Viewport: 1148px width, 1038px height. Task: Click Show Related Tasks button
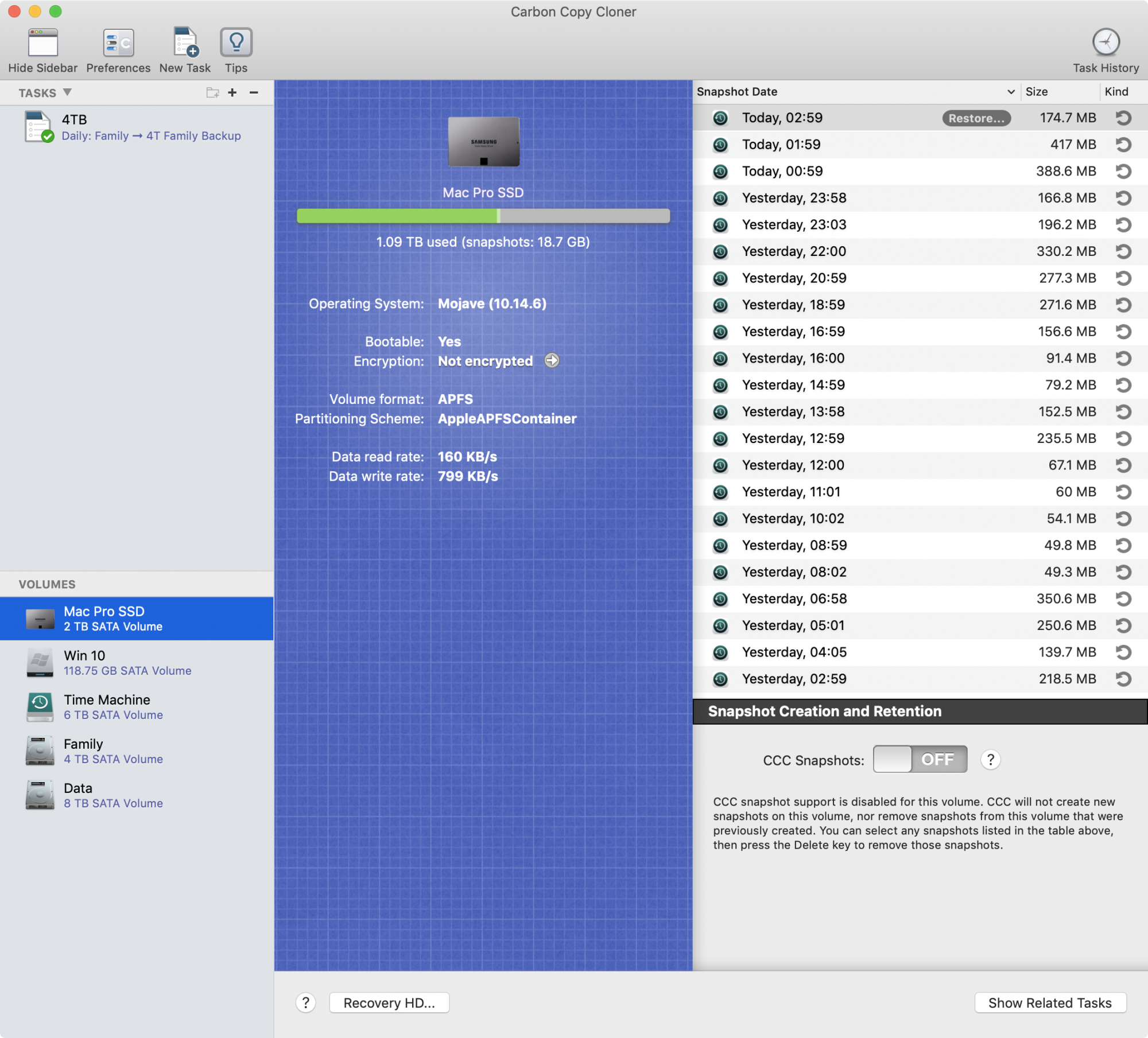click(1050, 1002)
